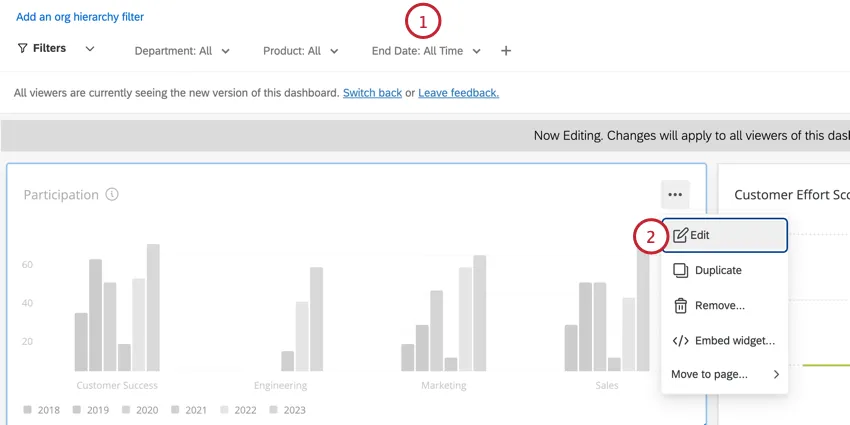850x425 pixels.
Task: Click the funnel Filters icon
Action: coord(22,49)
